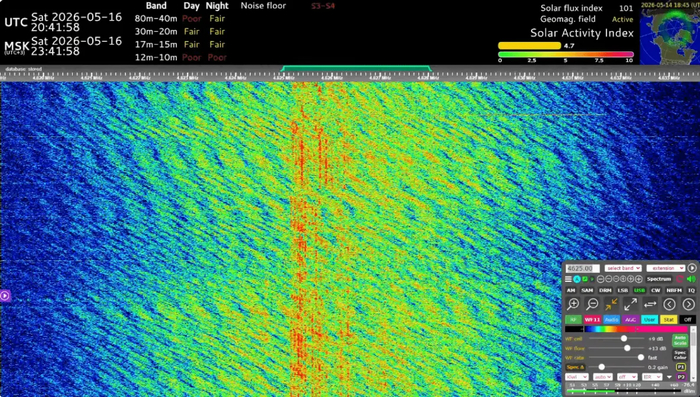The width and height of the screenshot is (700, 397).
Task: Open the select band dropdown
Action: [x=623, y=268]
